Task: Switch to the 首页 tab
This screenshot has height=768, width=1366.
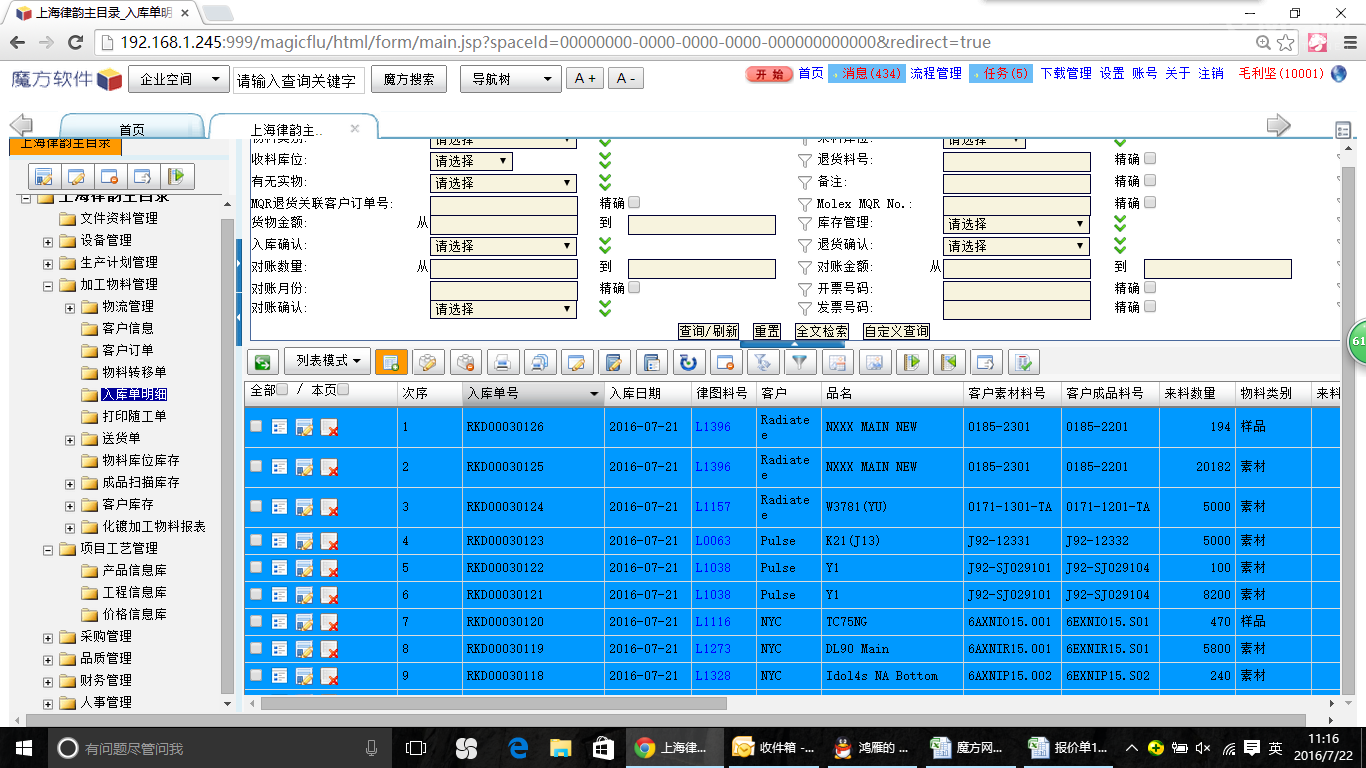Action: tap(132, 130)
